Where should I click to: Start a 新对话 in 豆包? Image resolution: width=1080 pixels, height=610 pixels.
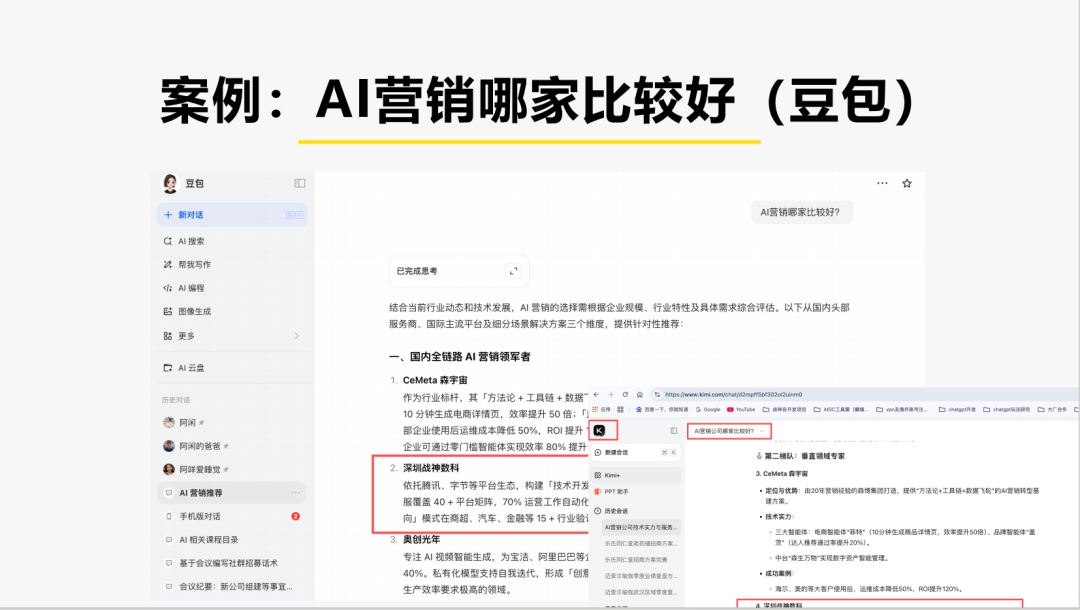click(232, 215)
